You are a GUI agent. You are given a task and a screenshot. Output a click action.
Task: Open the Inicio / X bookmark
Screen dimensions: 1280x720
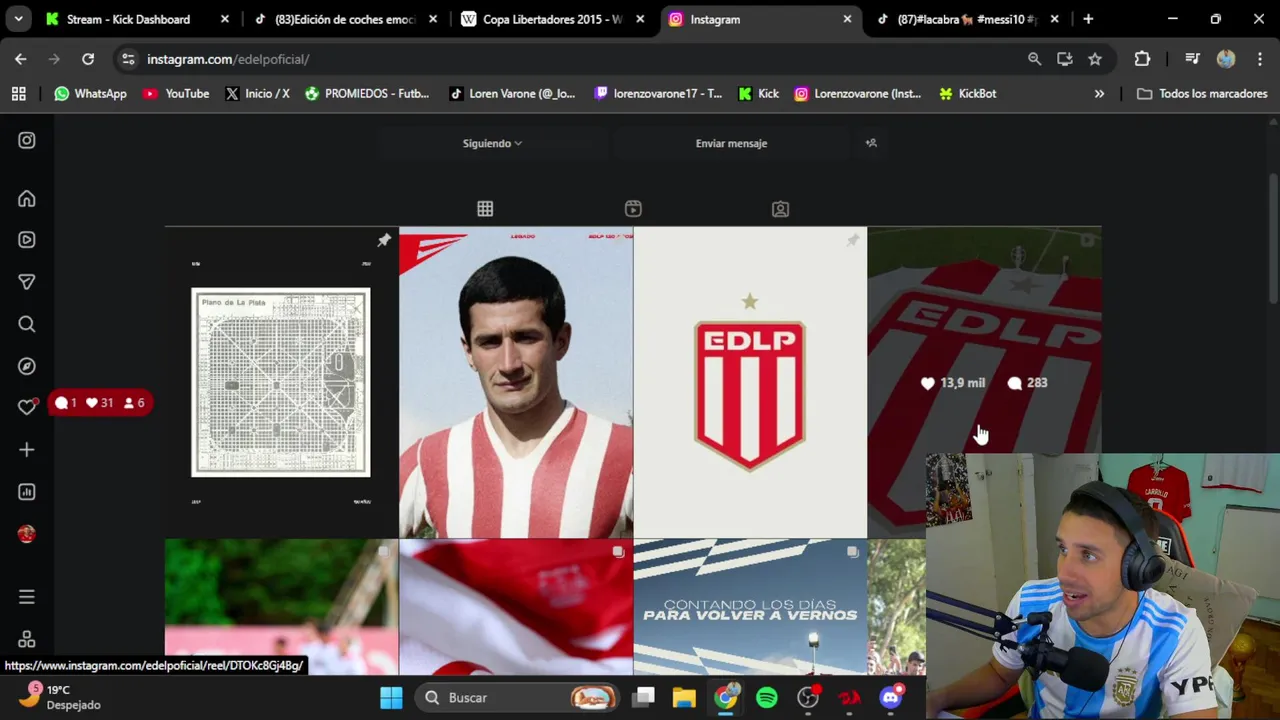[257, 94]
